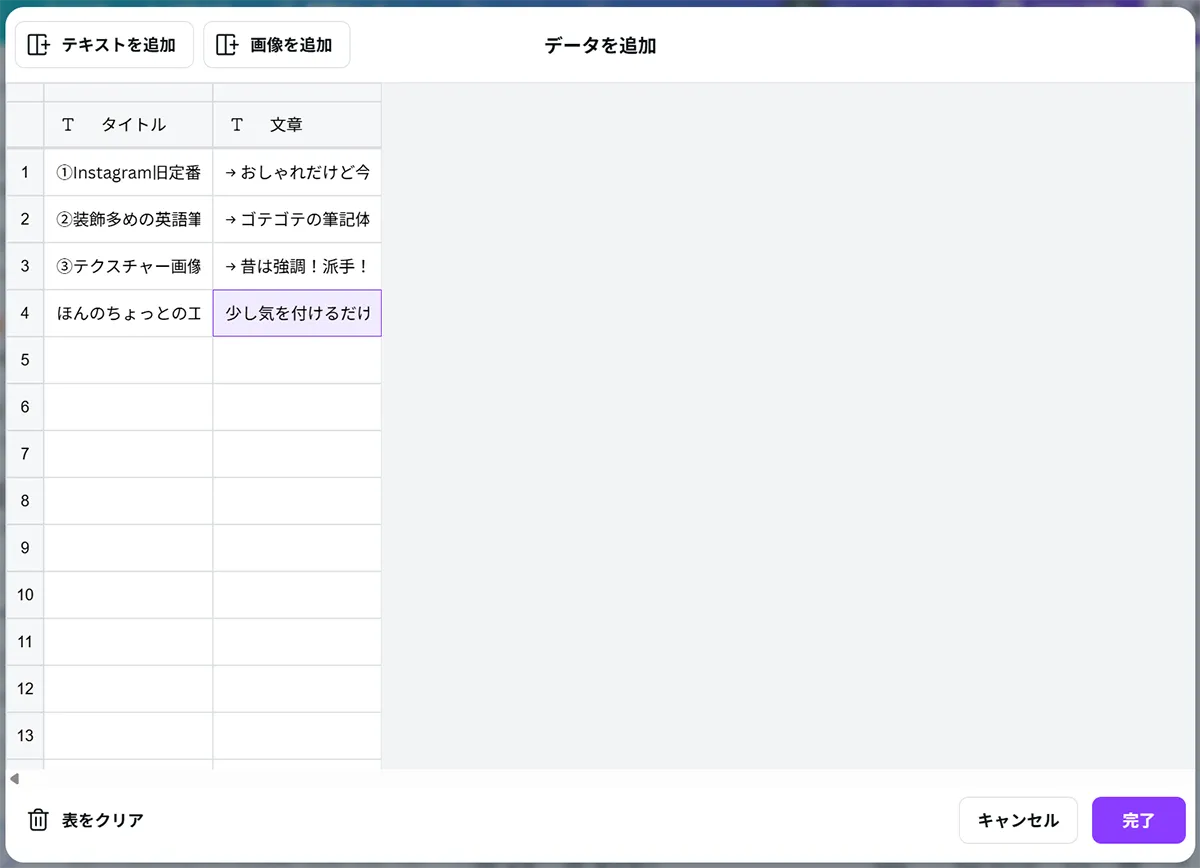1200x868 pixels.
Task: Select cell ②装飾多めの英語筆
Action: point(128,219)
